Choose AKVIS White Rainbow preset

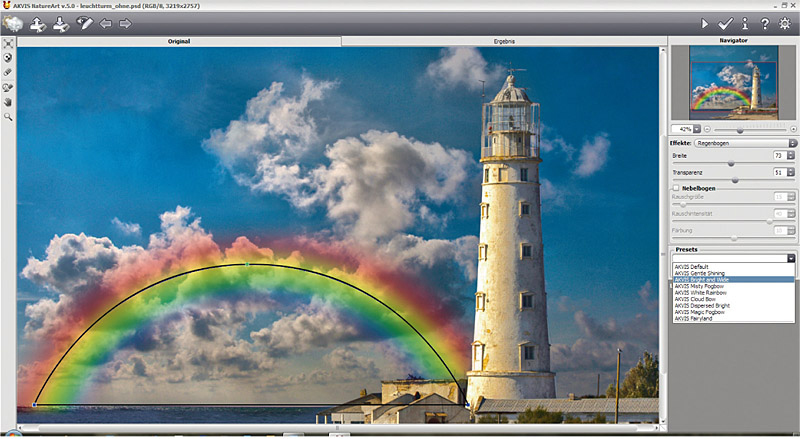point(734,293)
